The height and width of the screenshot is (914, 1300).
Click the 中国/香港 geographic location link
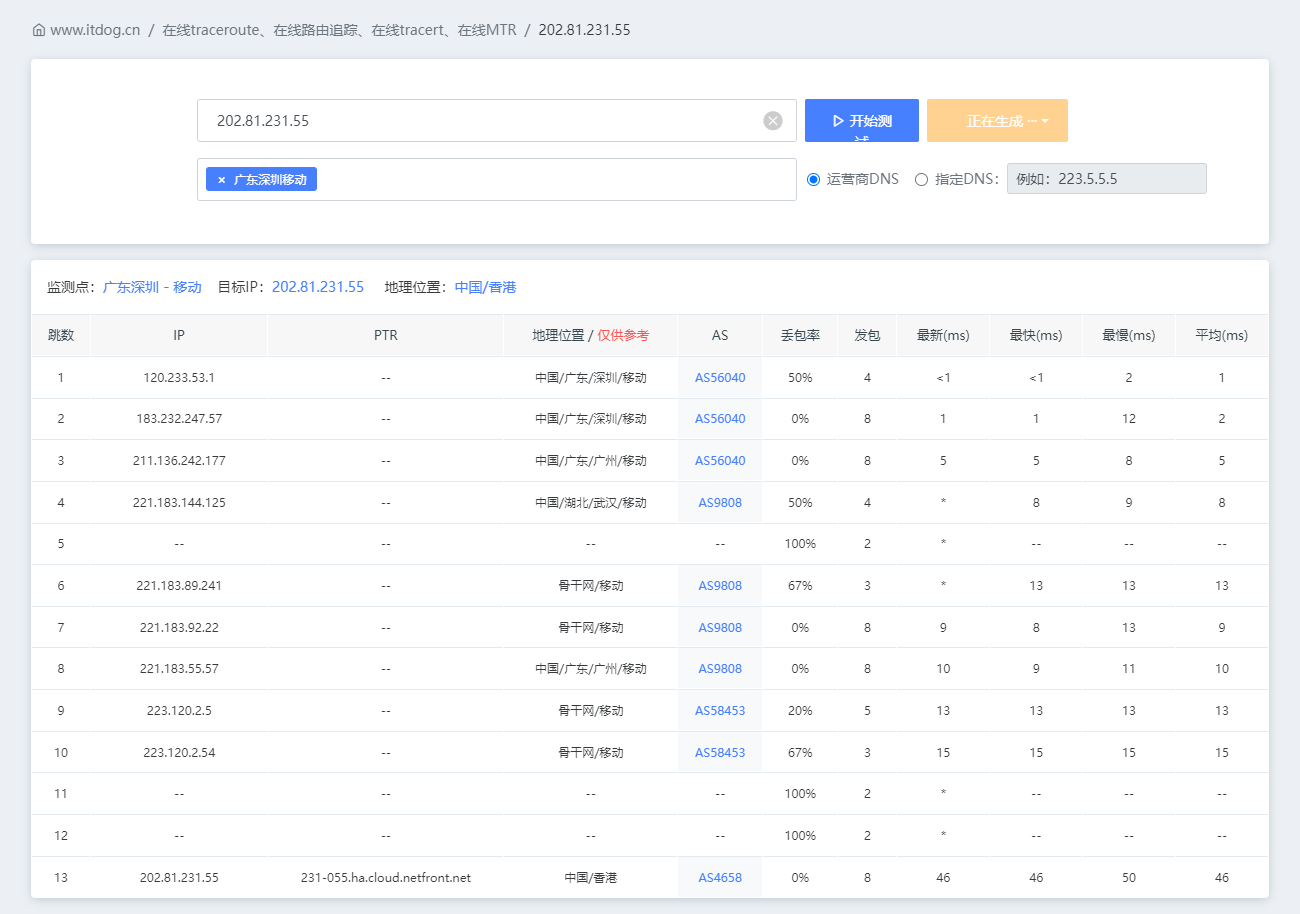point(485,287)
